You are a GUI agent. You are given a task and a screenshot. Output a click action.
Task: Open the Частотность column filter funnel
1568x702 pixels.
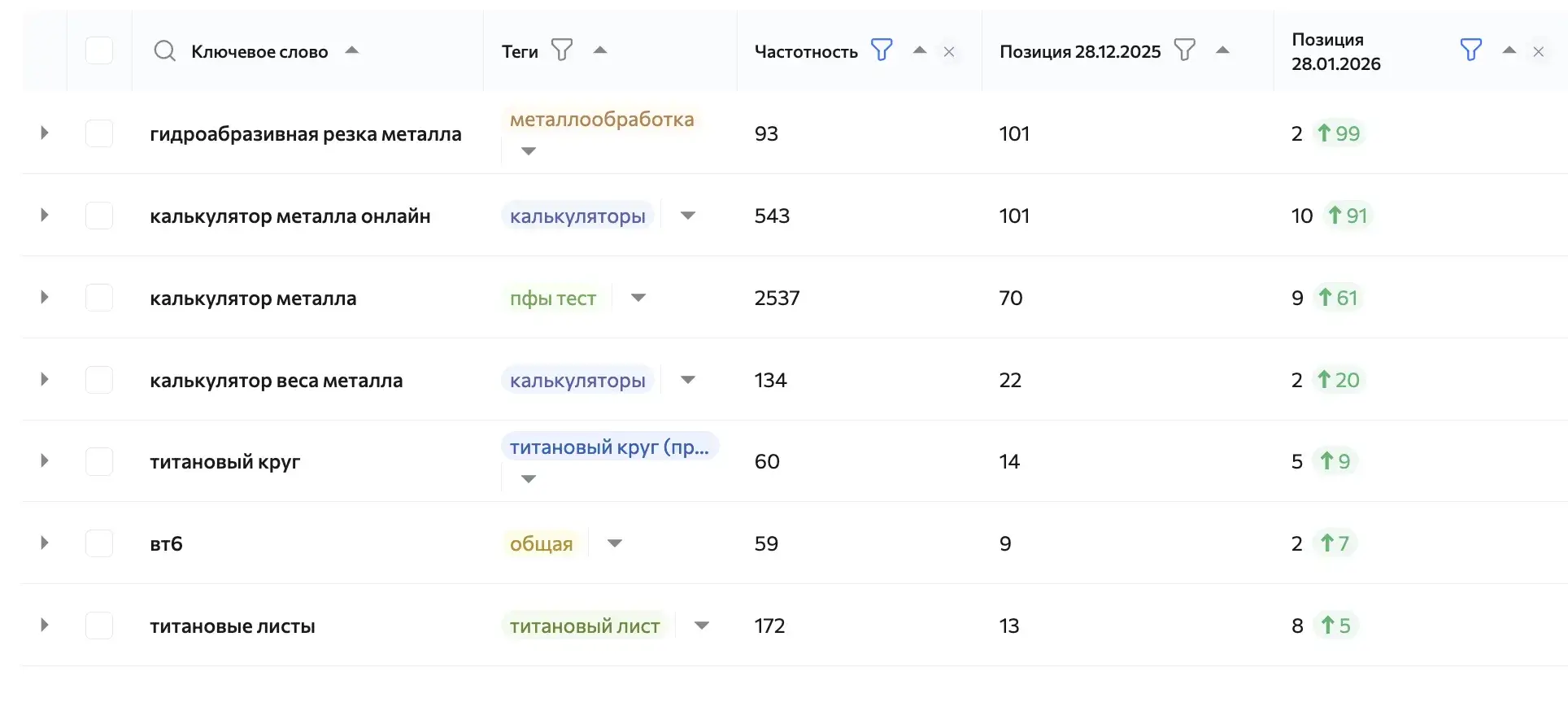pyautogui.click(x=882, y=50)
